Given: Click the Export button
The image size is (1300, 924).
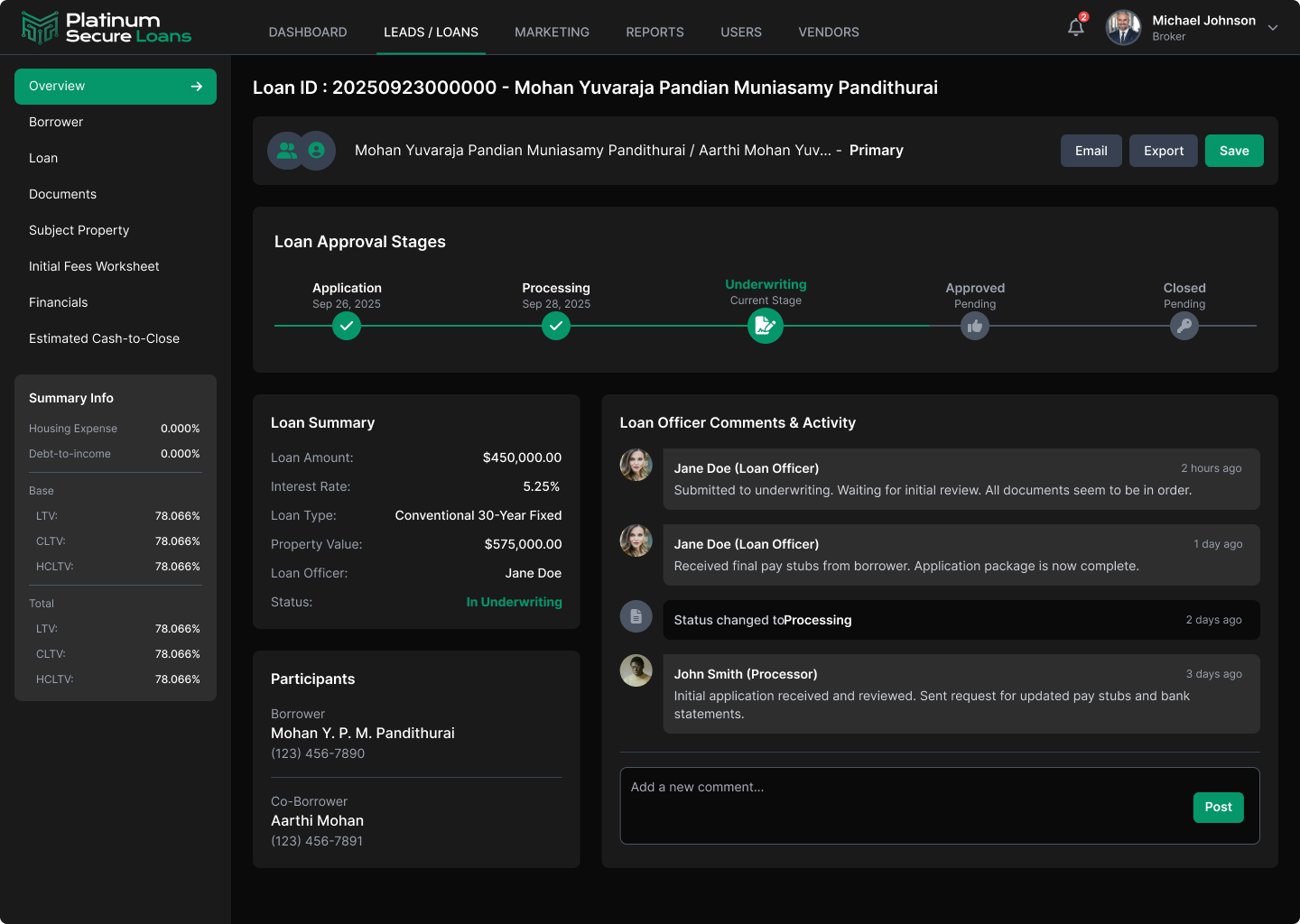Looking at the screenshot, I should coord(1164,151).
